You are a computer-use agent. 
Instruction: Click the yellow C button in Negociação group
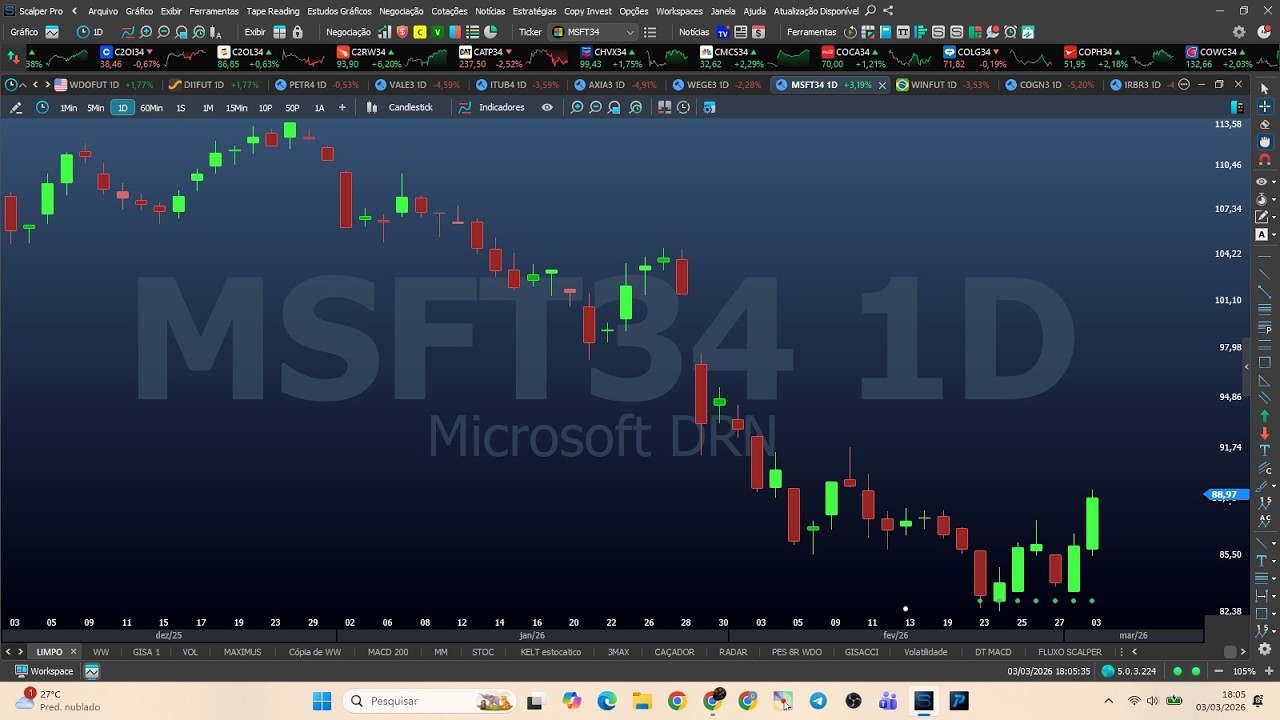click(420, 32)
